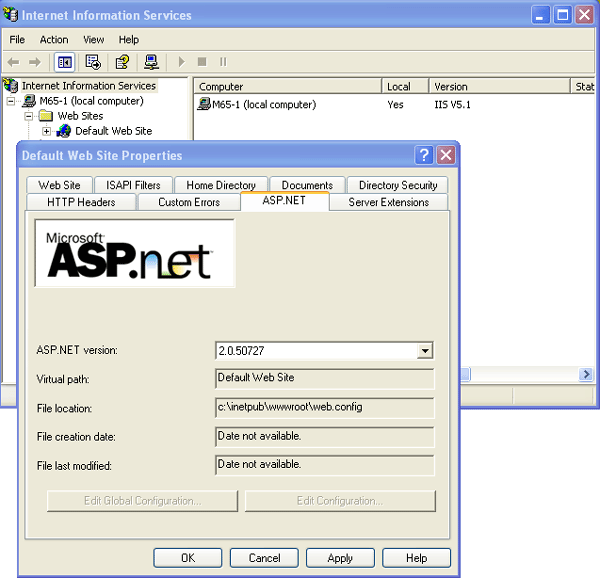Click the horizontal scrollbar right arrow
This screenshot has height=578, width=600.
click(586, 374)
